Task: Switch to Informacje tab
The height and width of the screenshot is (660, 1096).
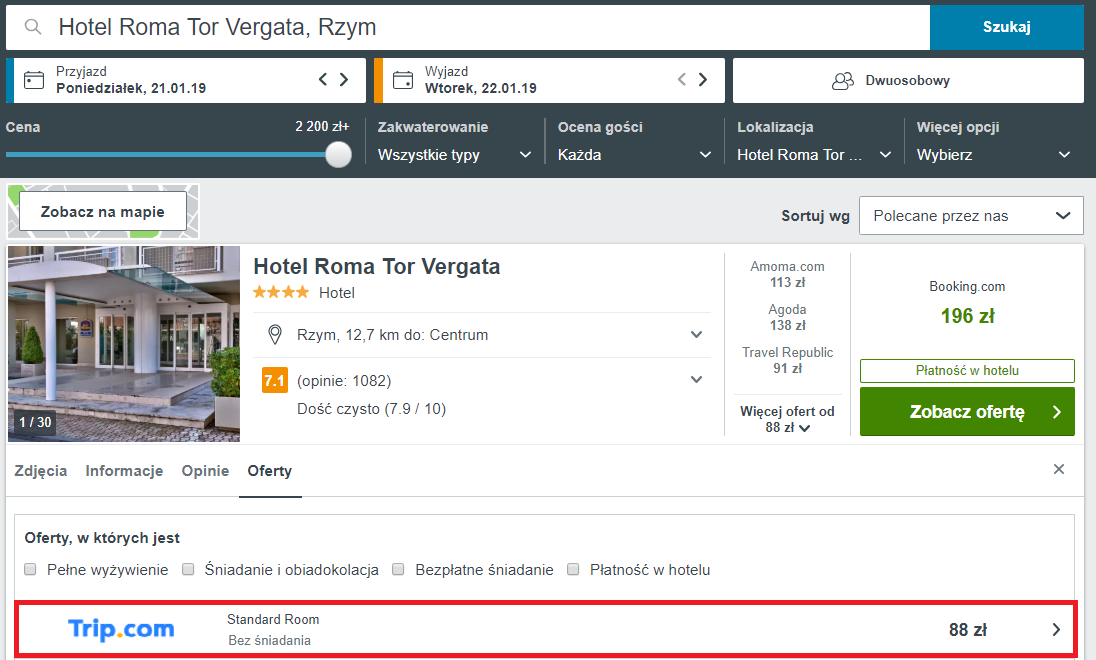Action: 124,471
